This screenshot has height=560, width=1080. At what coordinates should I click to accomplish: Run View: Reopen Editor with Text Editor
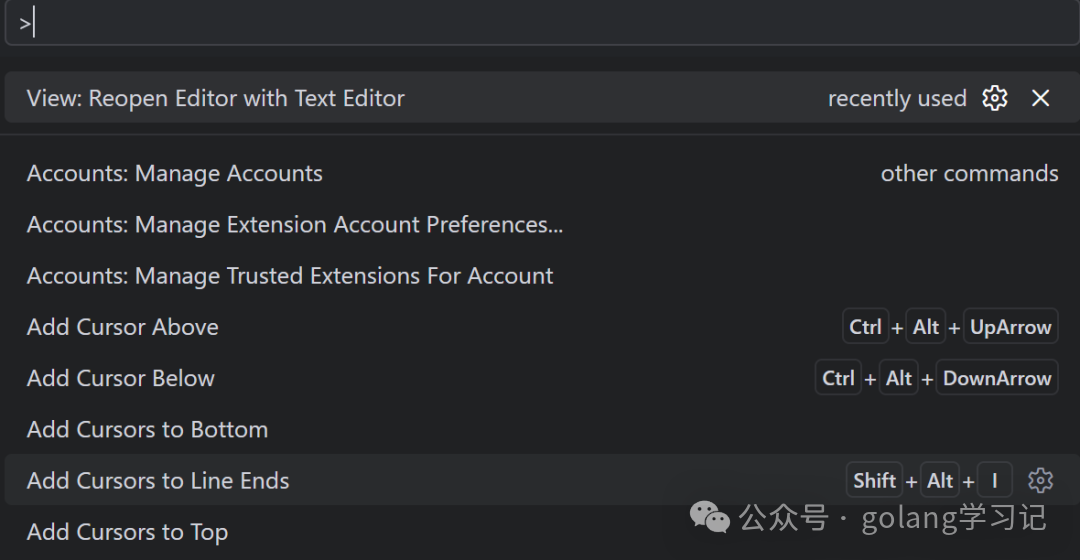pyautogui.click(x=216, y=98)
